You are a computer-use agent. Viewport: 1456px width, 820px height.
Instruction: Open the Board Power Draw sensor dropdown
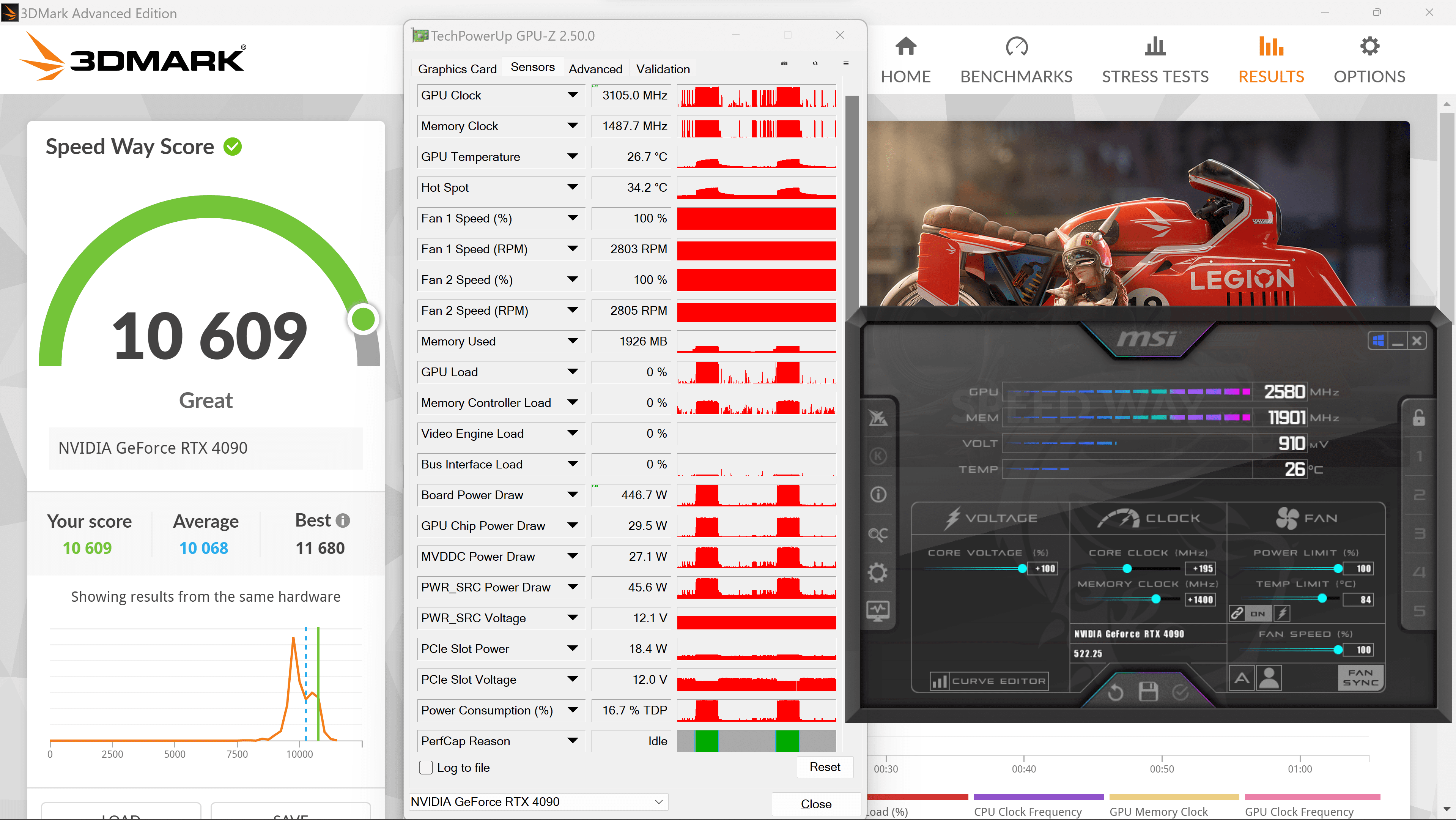coord(573,495)
